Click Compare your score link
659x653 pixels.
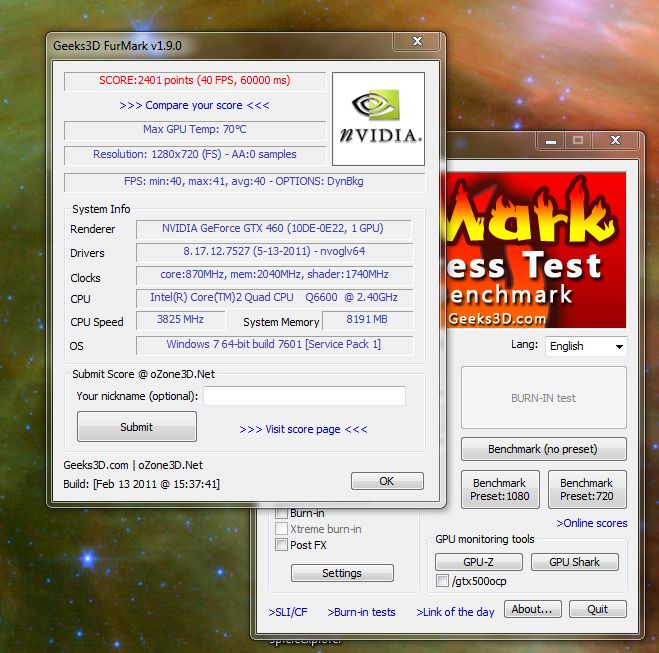point(194,105)
